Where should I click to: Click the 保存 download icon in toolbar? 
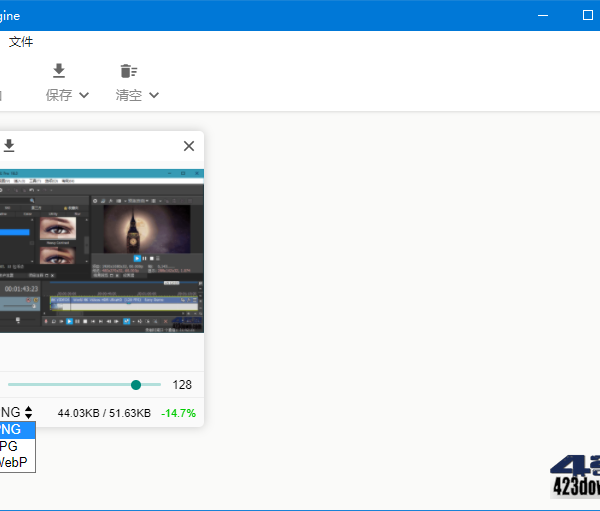pos(59,71)
